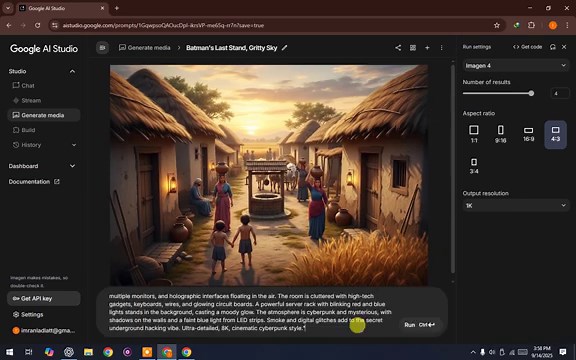Edit the prompt title with pencil icon
Viewport: 576px width, 360px height.
coord(284,48)
